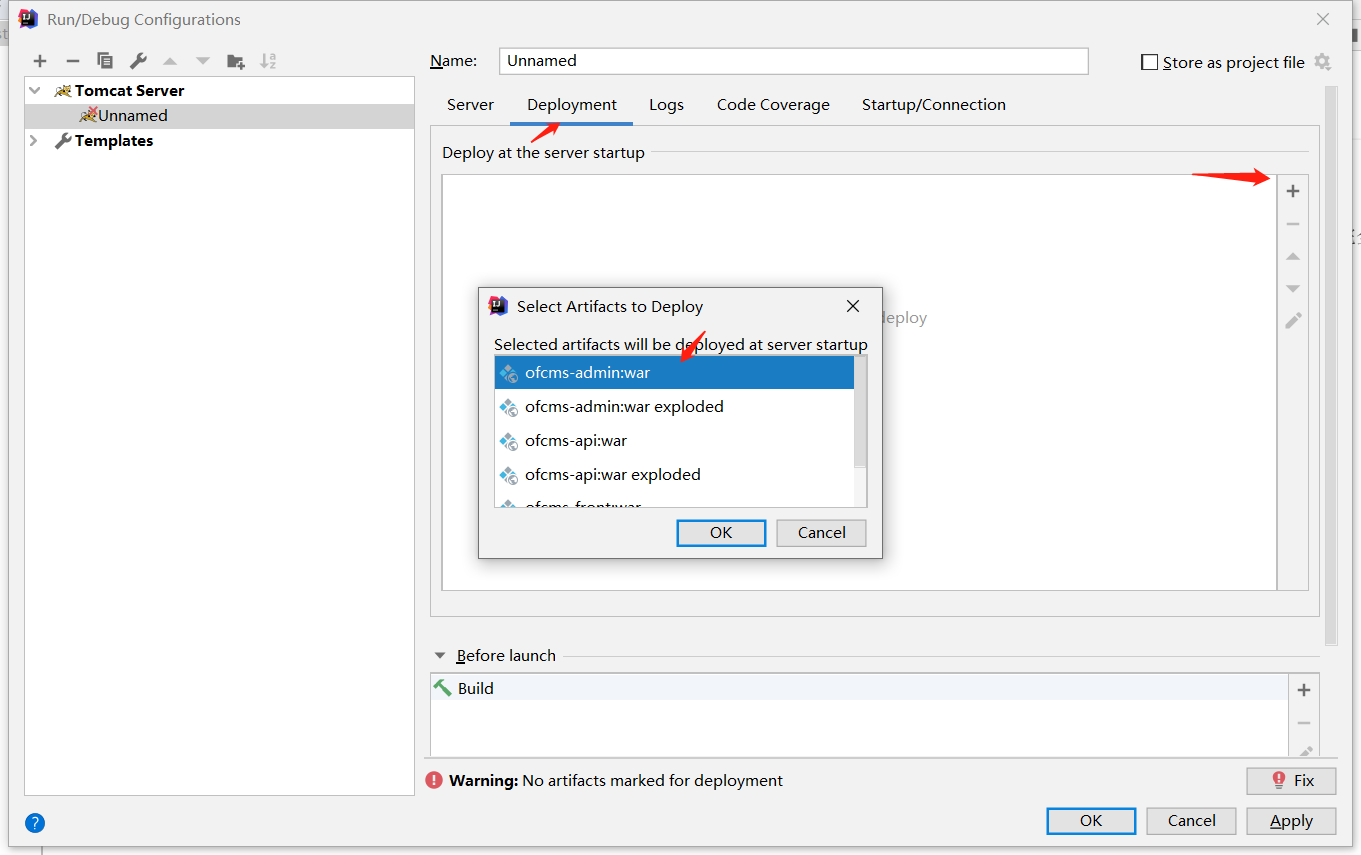The image size is (1361, 855).
Task: Enable Store as project file checkbox
Action: [1149, 62]
